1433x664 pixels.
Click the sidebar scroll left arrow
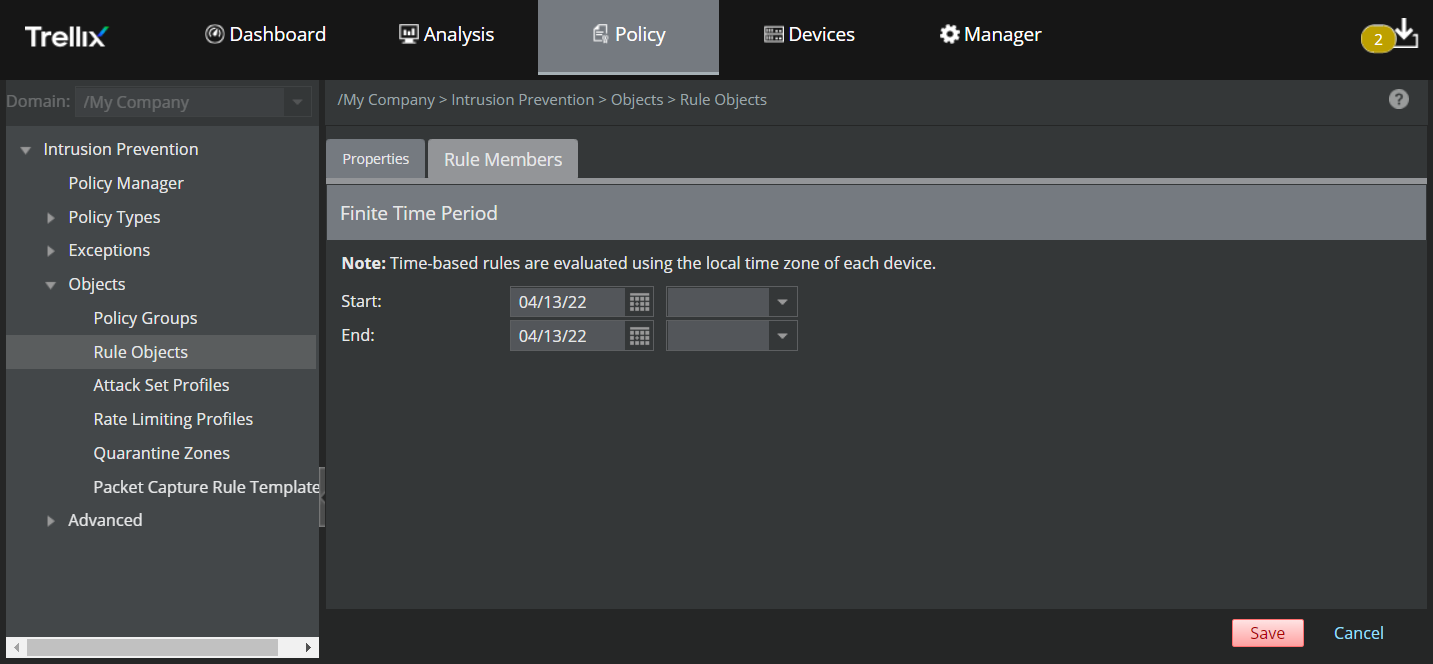click(x=16, y=648)
